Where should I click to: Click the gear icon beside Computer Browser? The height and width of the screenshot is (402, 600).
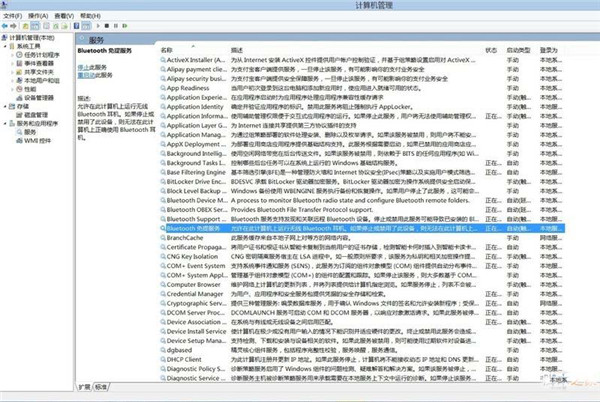click(x=163, y=285)
